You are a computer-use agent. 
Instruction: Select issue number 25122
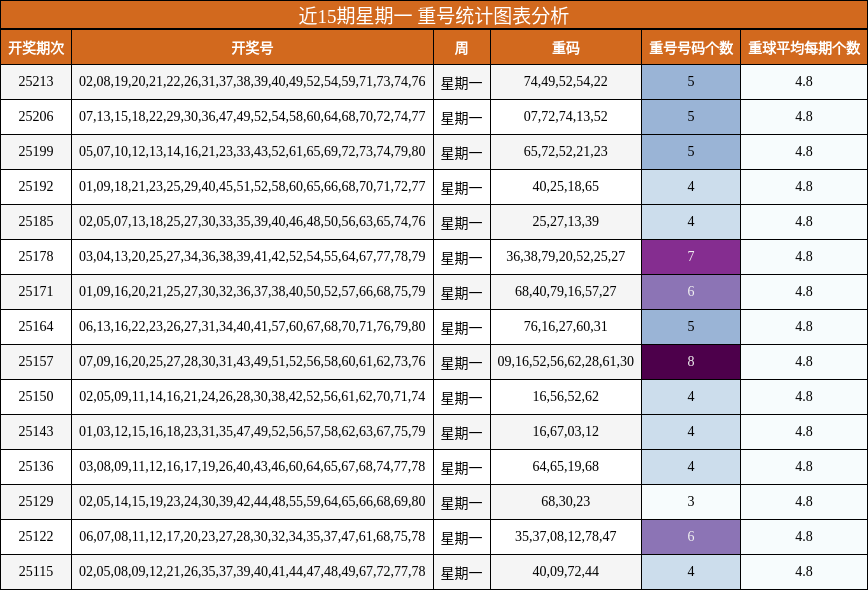pyautogui.click(x=36, y=536)
